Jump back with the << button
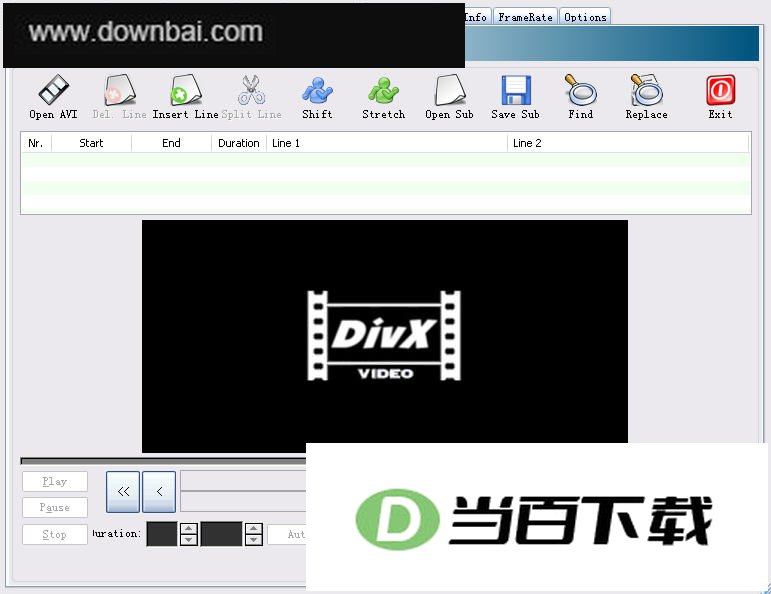771x594 pixels. (x=123, y=492)
